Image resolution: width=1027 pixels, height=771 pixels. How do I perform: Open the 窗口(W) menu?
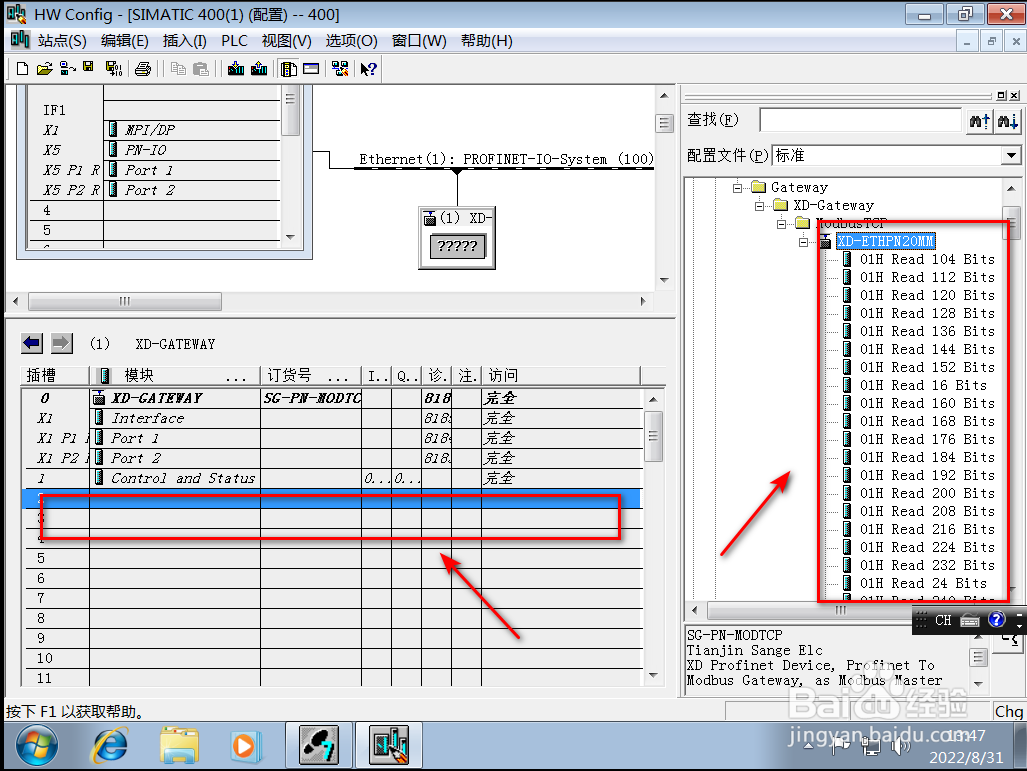pyautogui.click(x=419, y=41)
